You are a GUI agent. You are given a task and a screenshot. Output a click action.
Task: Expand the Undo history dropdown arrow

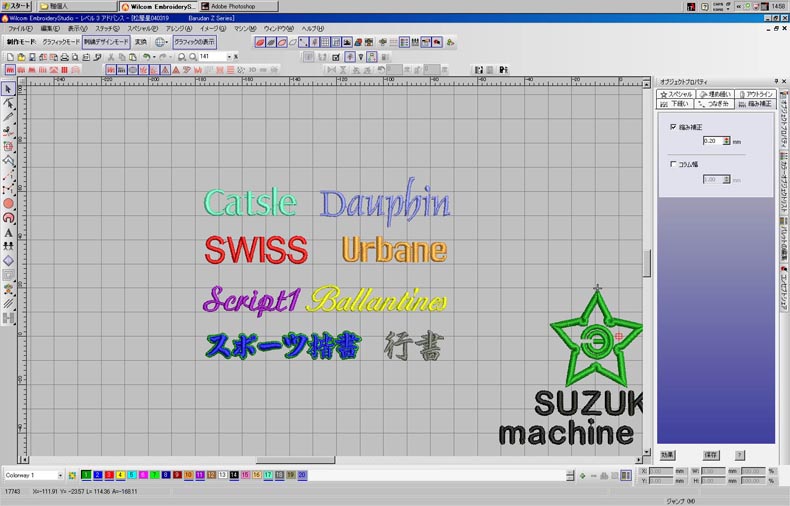pyautogui.click(x=154, y=57)
